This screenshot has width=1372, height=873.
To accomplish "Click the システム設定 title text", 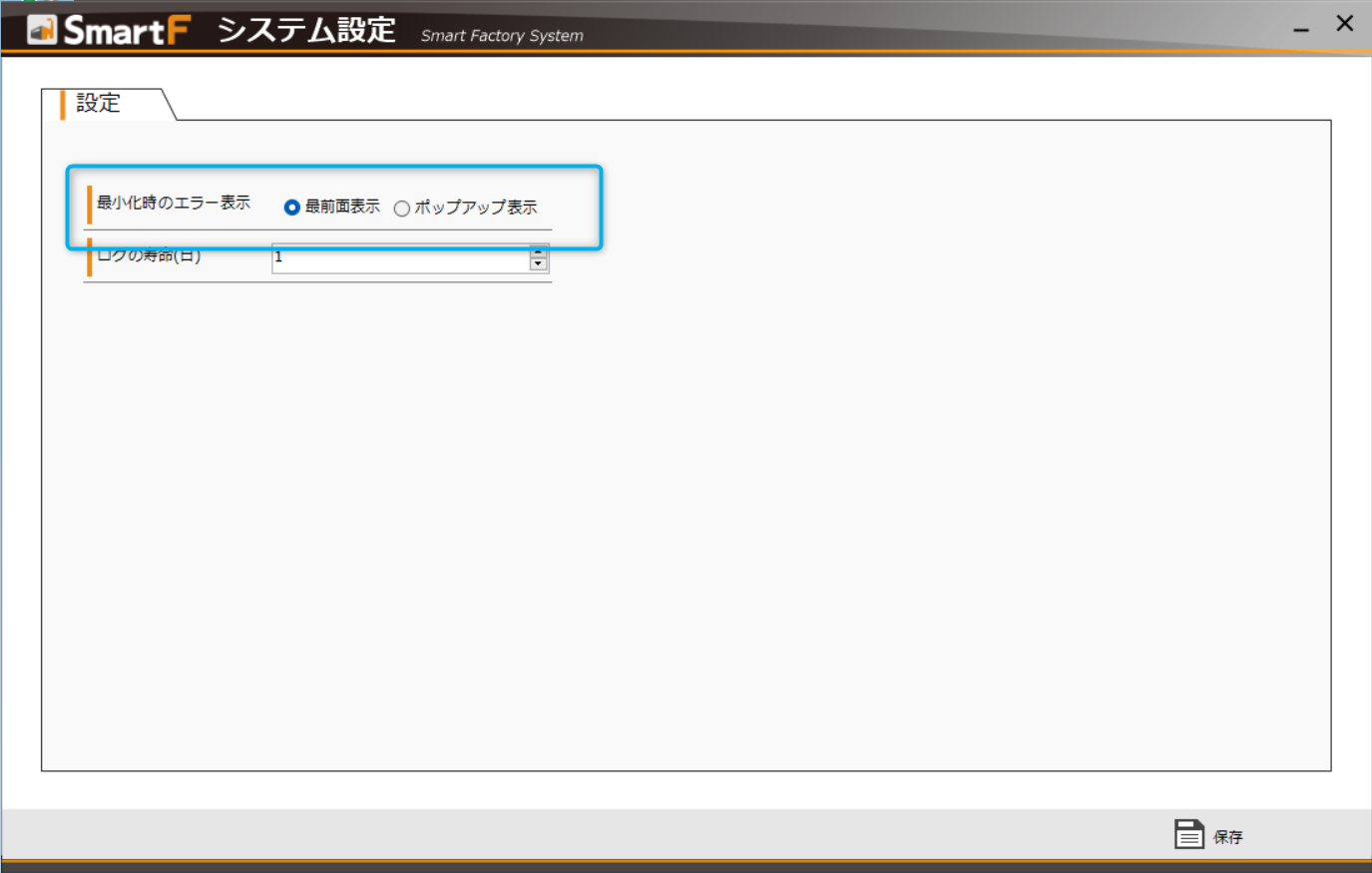I will tap(306, 30).
